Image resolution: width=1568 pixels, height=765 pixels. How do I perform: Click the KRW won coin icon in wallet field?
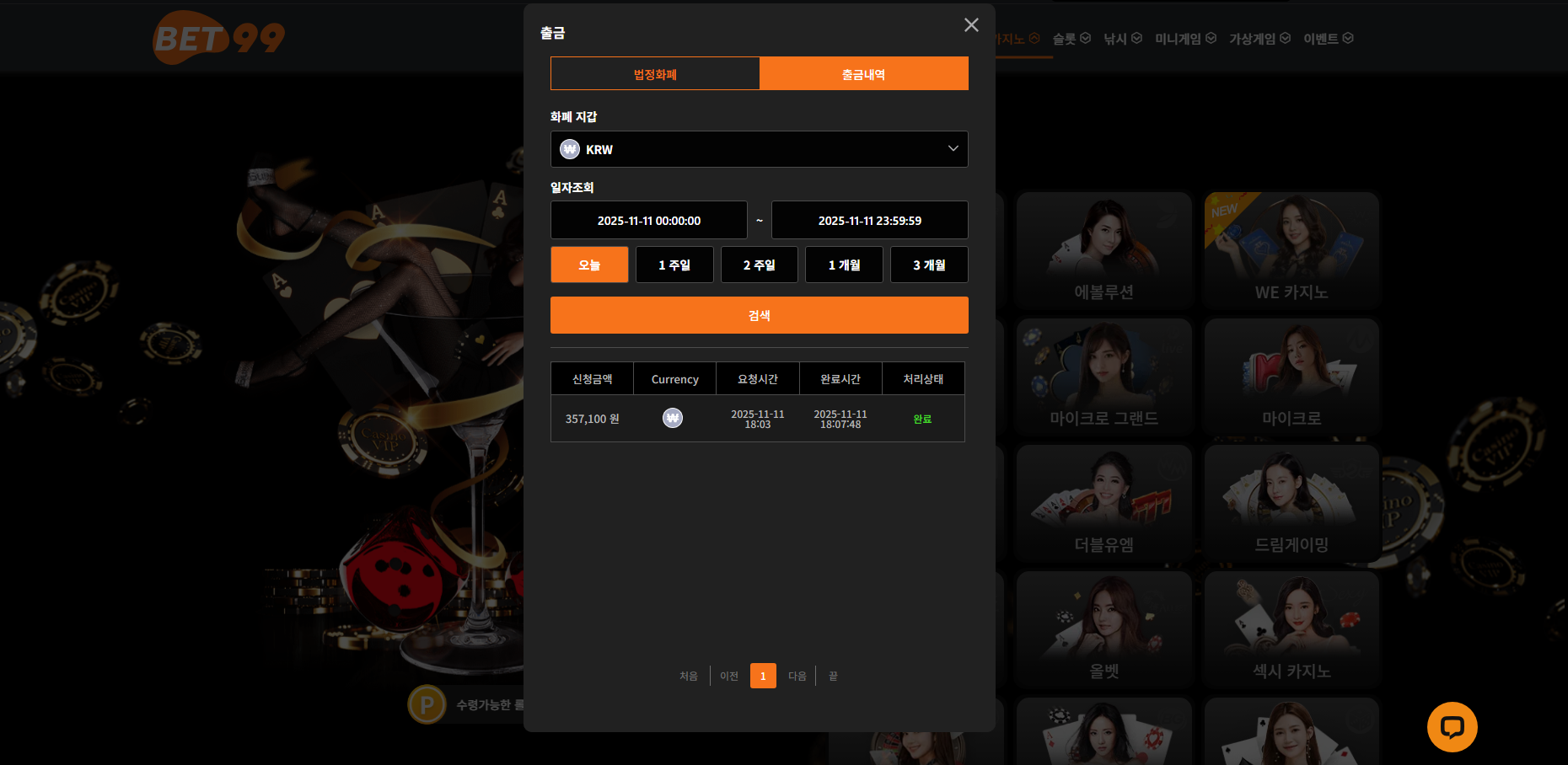pos(570,149)
